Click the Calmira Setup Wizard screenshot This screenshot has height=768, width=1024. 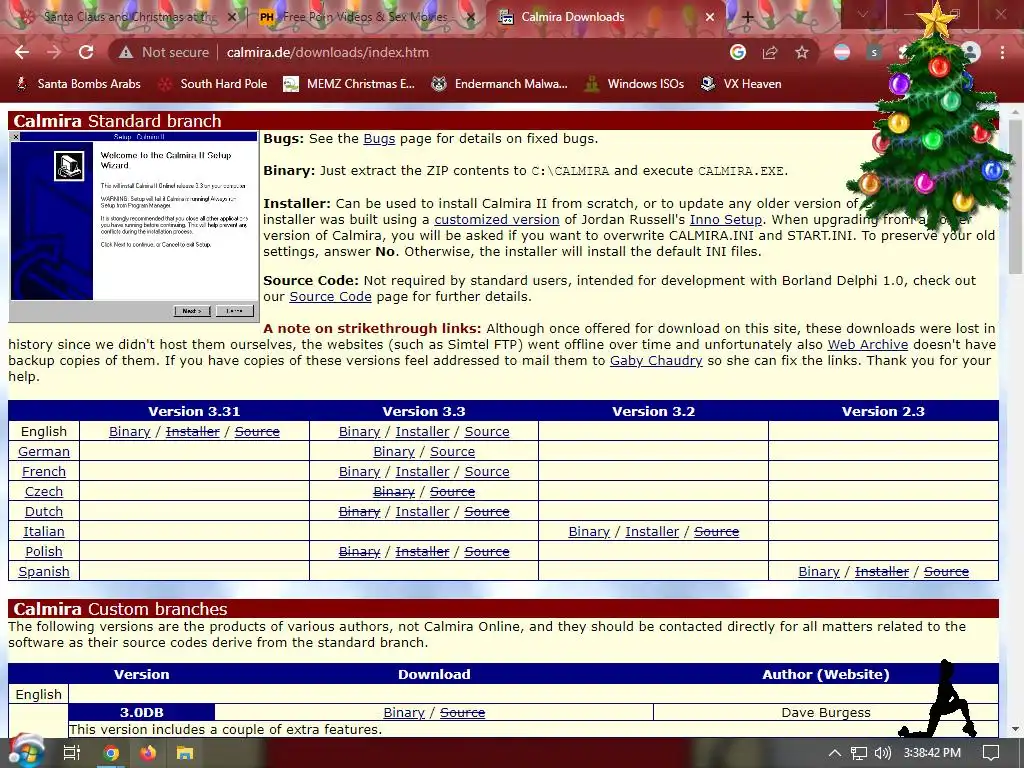[134, 227]
